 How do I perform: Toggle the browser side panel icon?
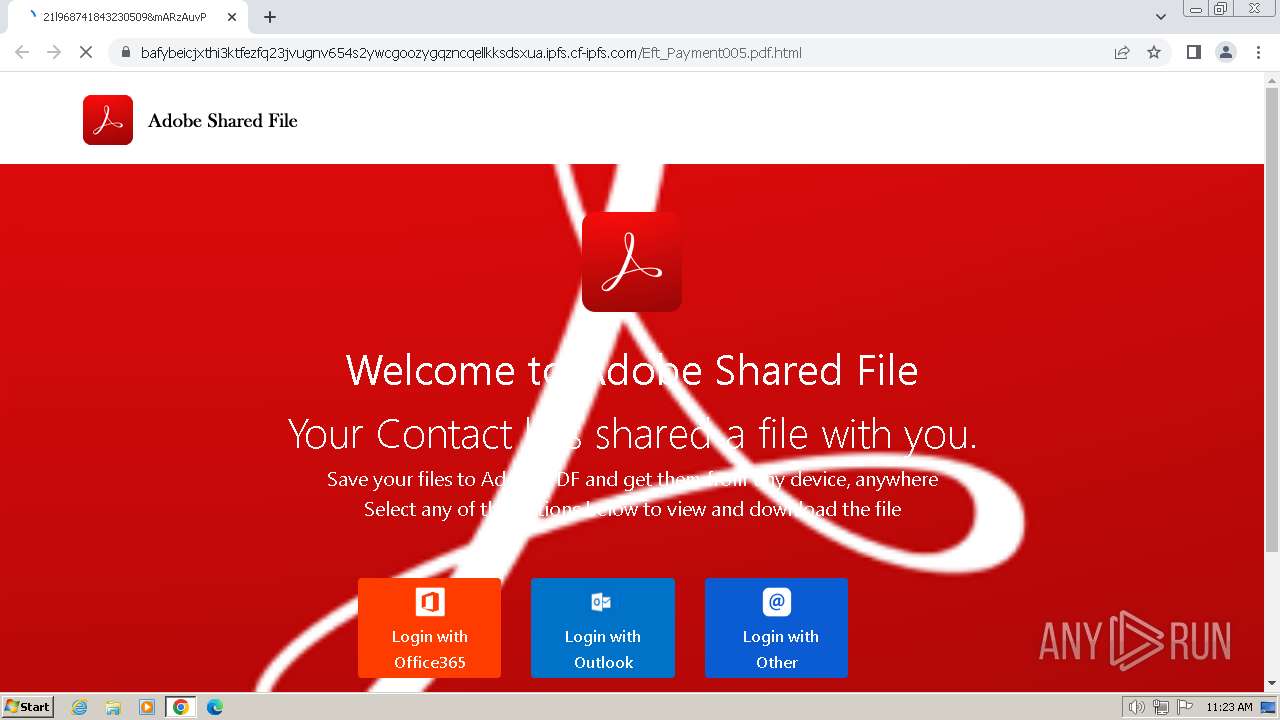(1193, 53)
